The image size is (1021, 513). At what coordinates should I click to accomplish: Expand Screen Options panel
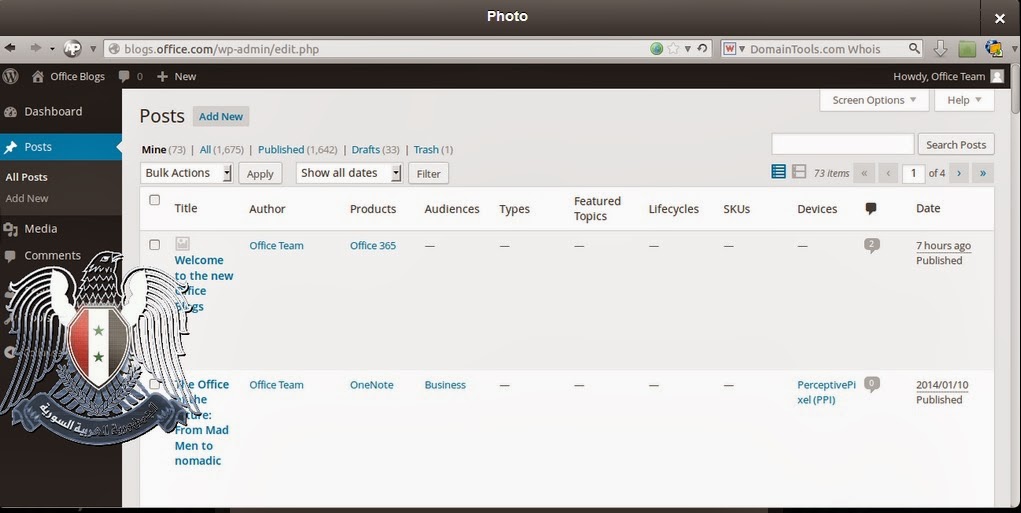pyautogui.click(x=874, y=100)
